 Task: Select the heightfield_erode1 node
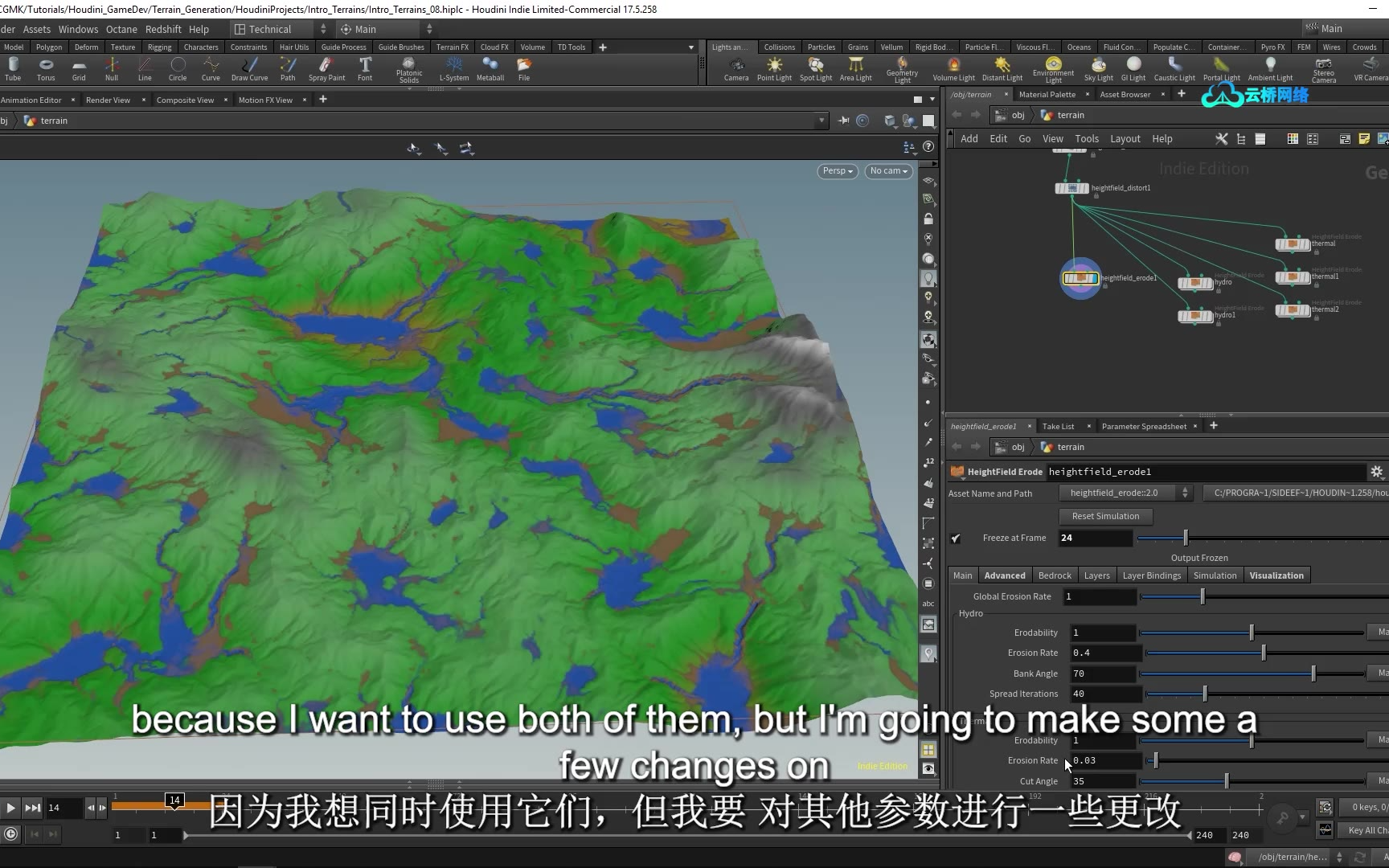(1080, 278)
